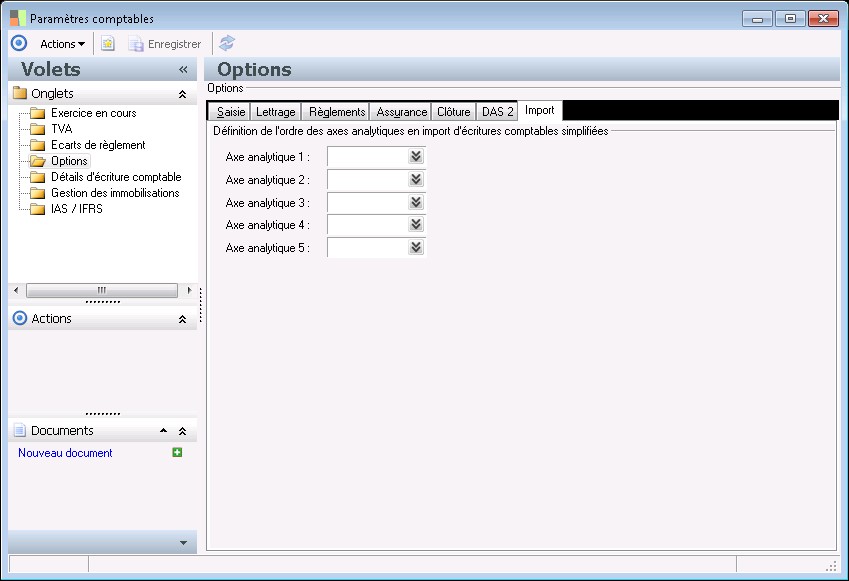The height and width of the screenshot is (581, 849).
Task: Click the blue circle icon left of Actions
Action: click(19, 43)
